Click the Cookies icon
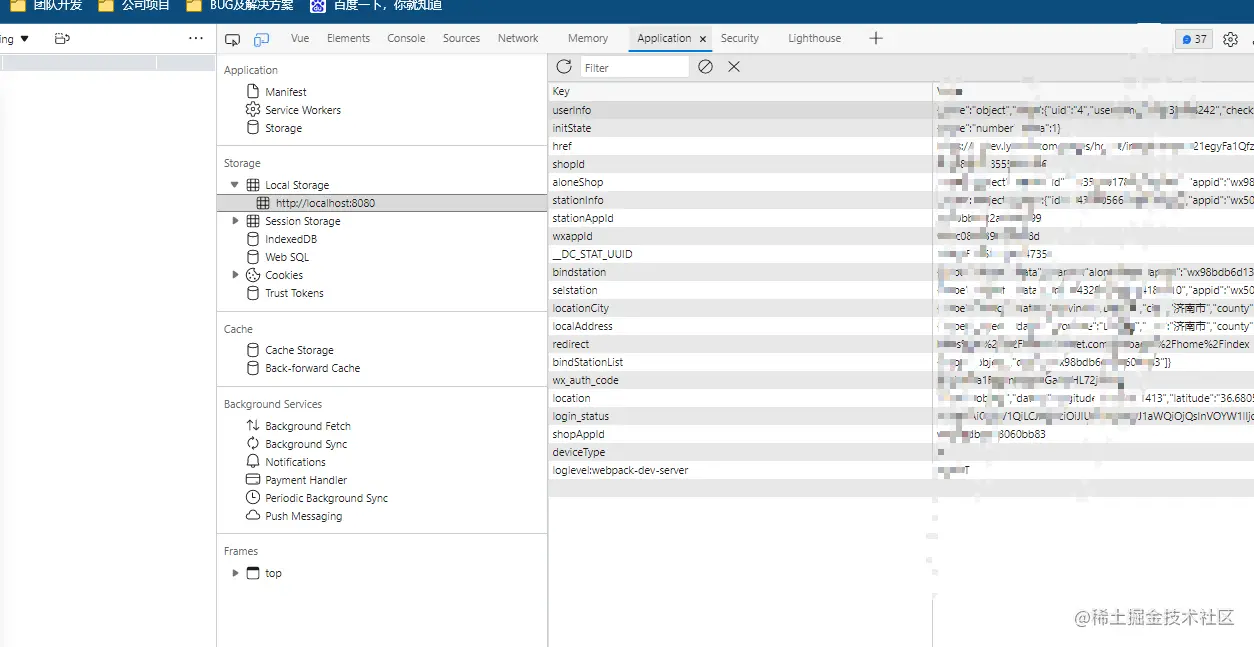 click(x=253, y=274)
